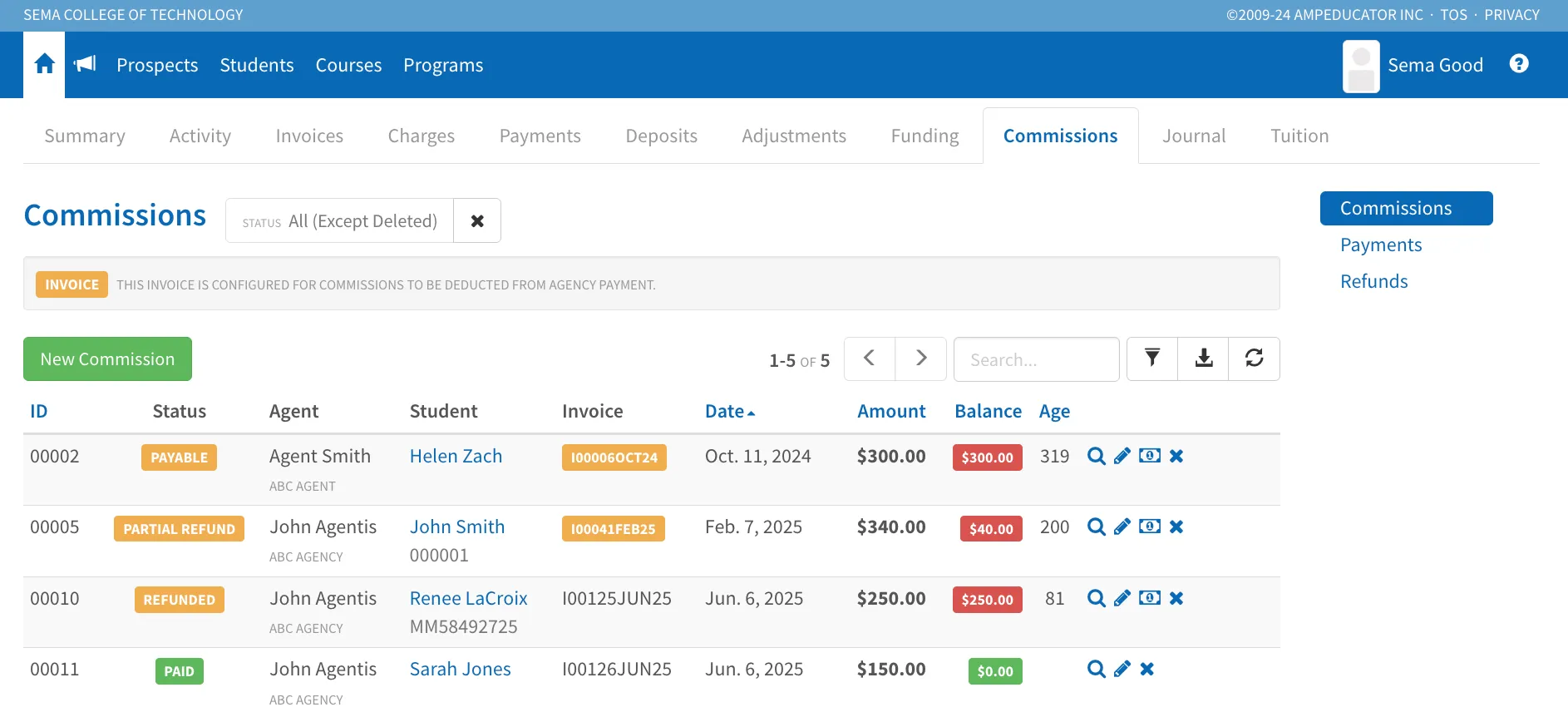The height and width of the screenshot is (717, 1568).
Task: Delete commission 00011
Action: click(1147, 669)
